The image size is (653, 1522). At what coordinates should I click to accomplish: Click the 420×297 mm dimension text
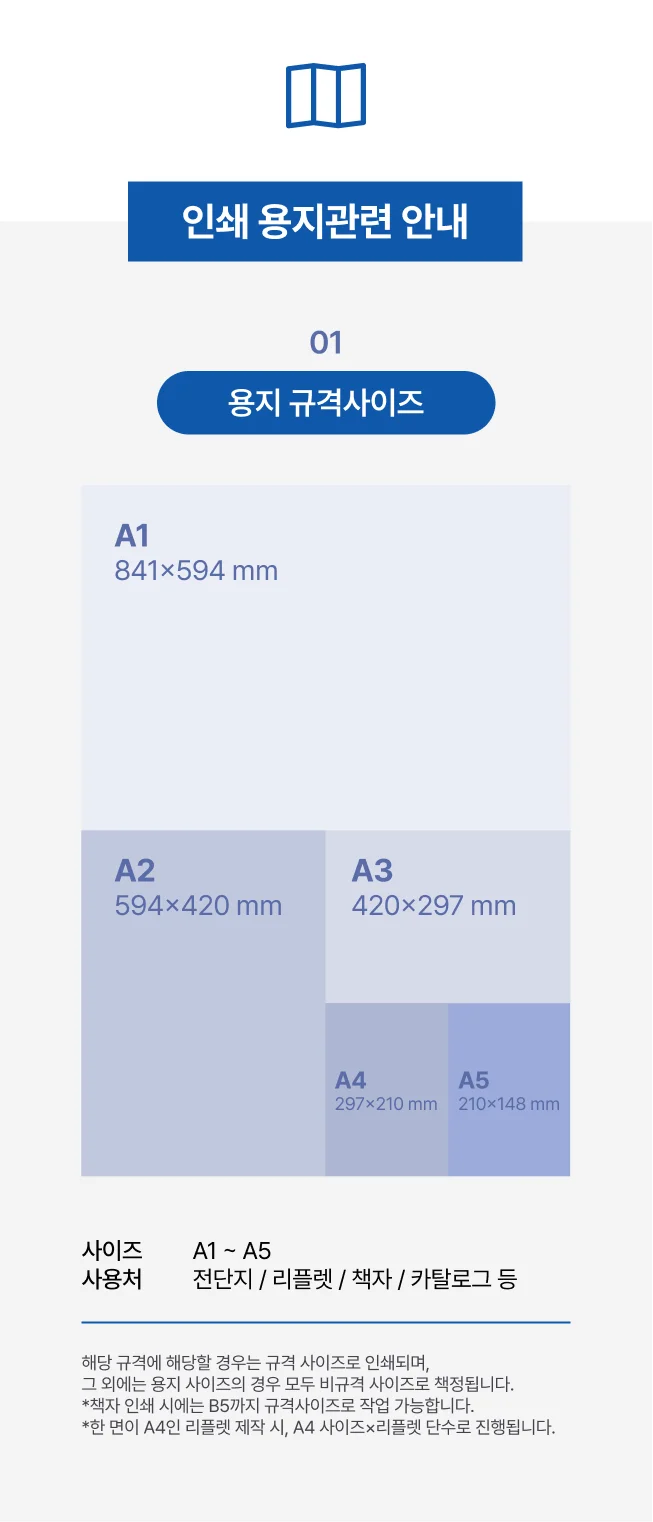433,906
